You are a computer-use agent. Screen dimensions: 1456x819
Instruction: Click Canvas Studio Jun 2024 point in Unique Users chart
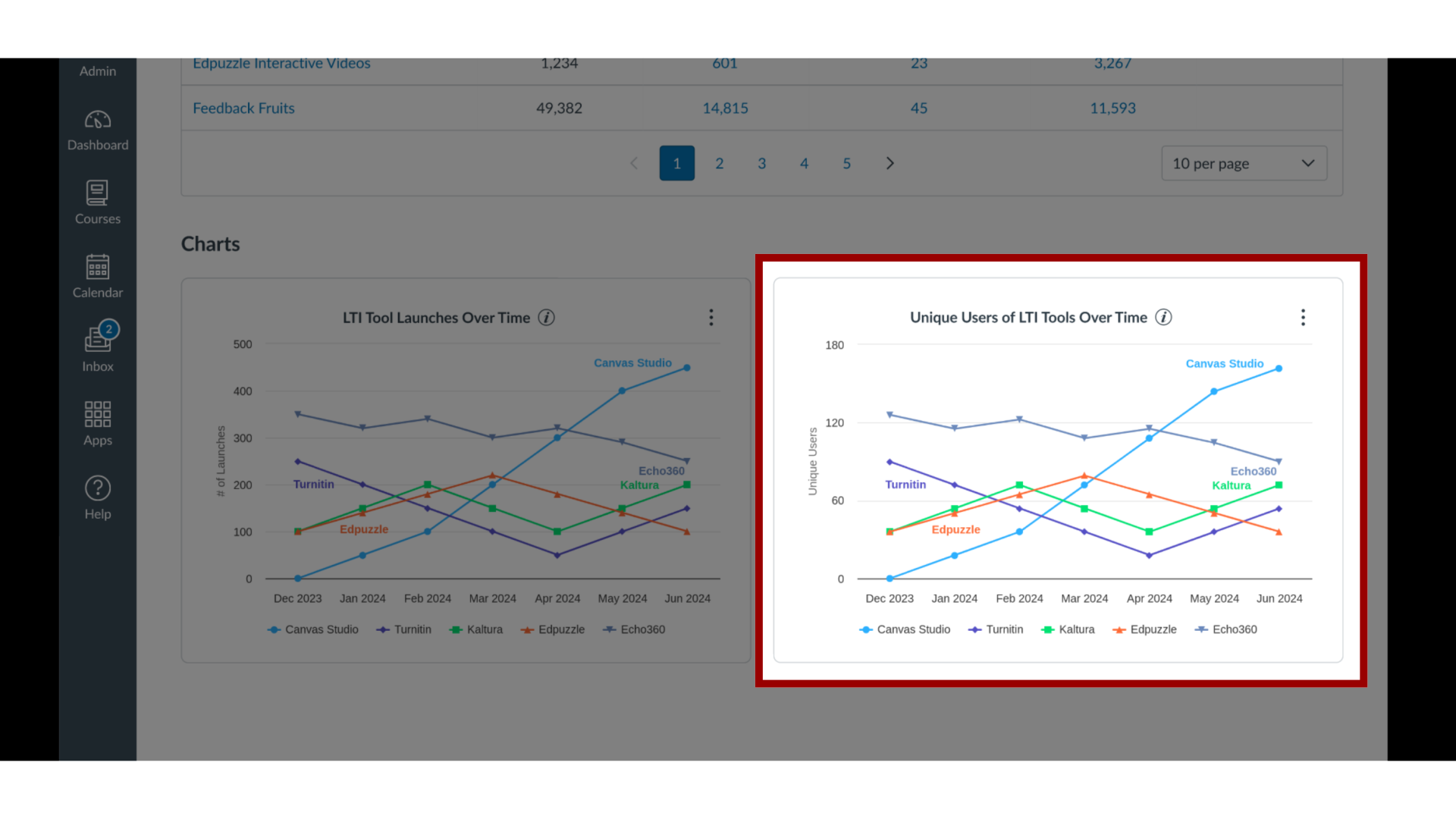pyautogui.click(x=1279, y=369)
